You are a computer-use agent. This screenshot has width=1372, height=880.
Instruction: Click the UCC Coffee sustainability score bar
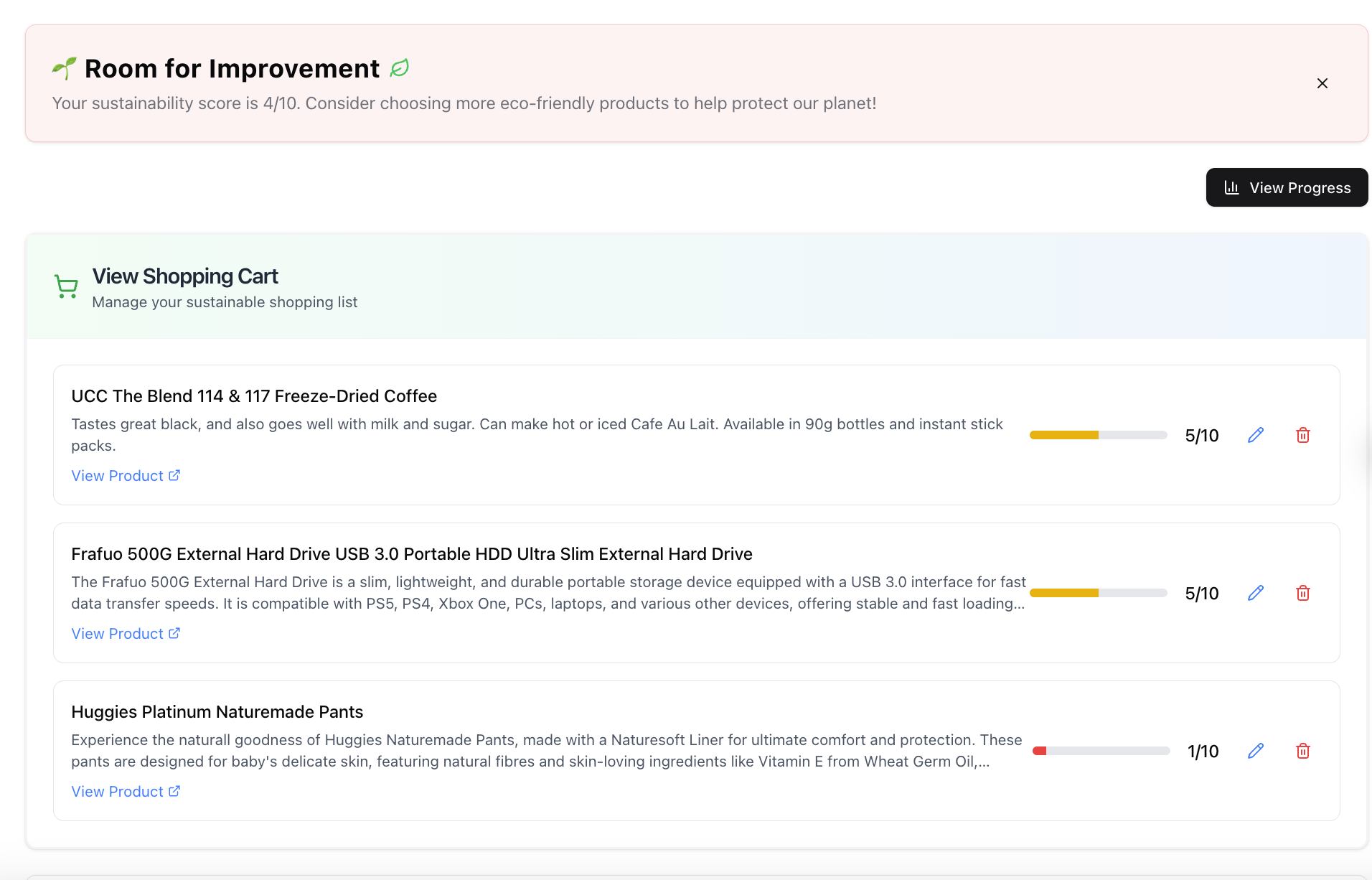click(1098, 435)
